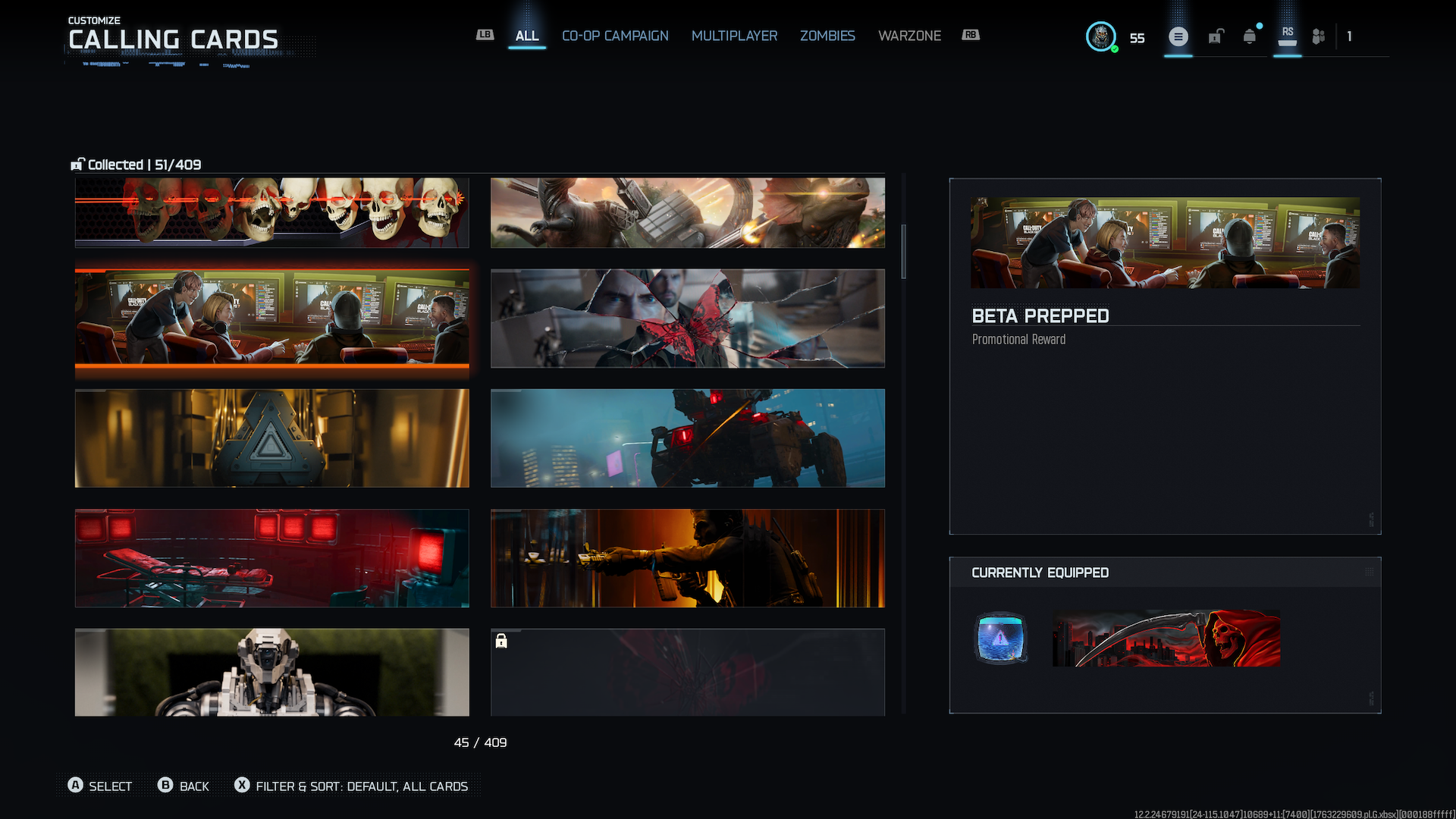Open the ZOMBIES tab
Image resolution: width=1456 pixels, height=819 pixels.
point(827,36)
